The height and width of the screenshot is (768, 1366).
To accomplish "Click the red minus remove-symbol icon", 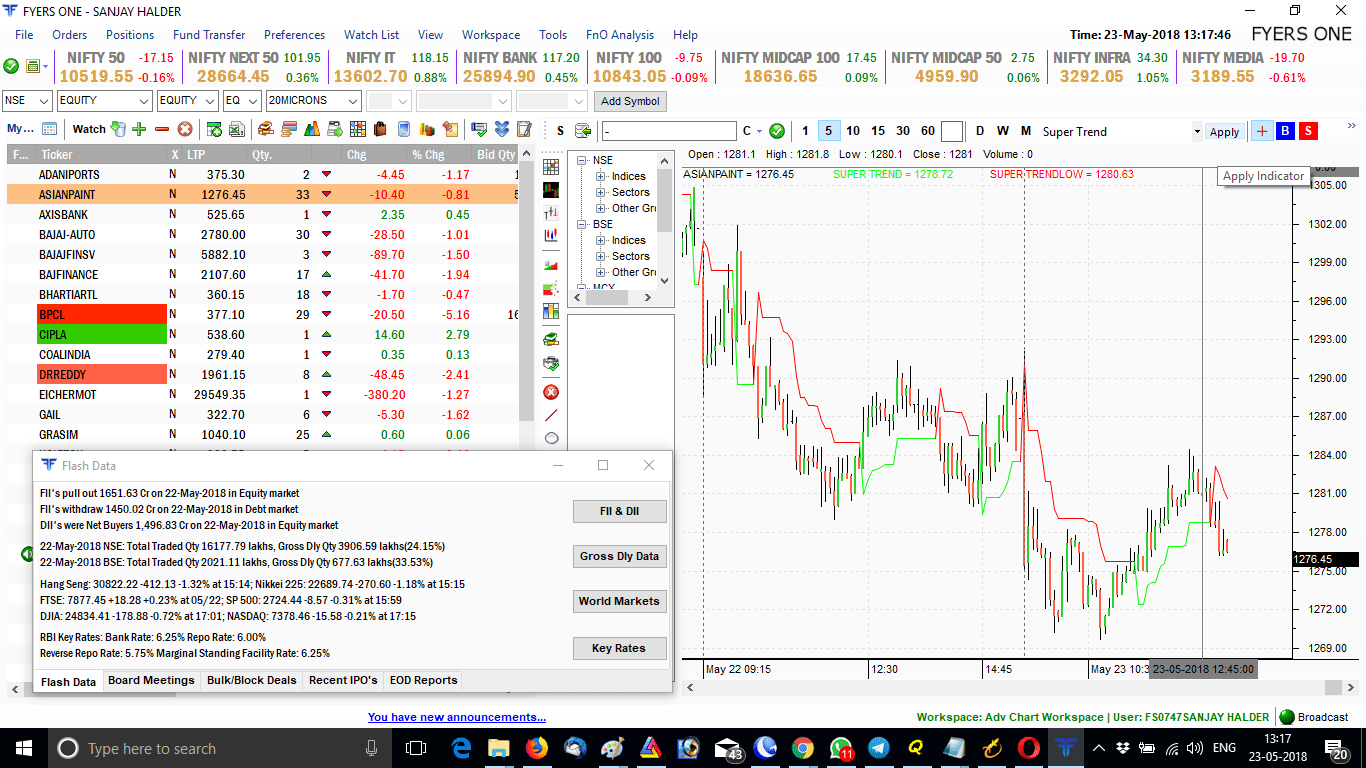I will click(162, 129).
